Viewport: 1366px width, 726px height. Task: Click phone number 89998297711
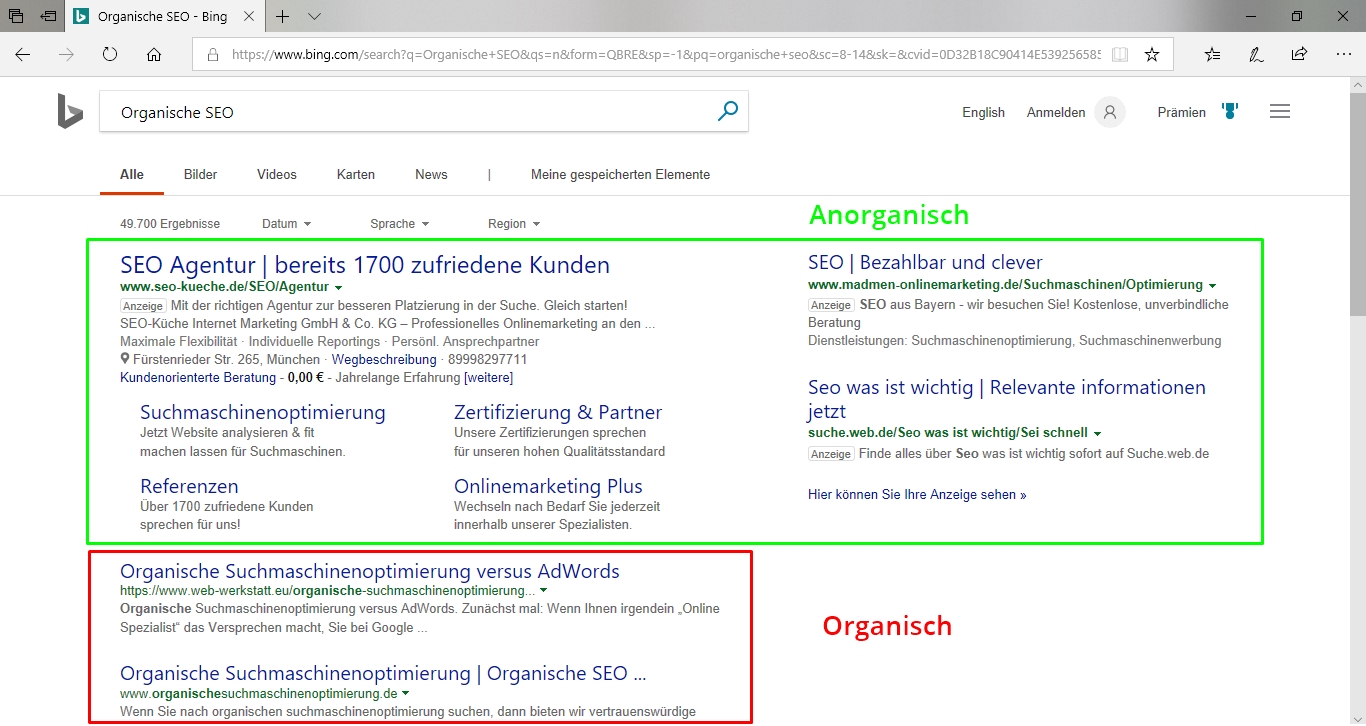488,359
